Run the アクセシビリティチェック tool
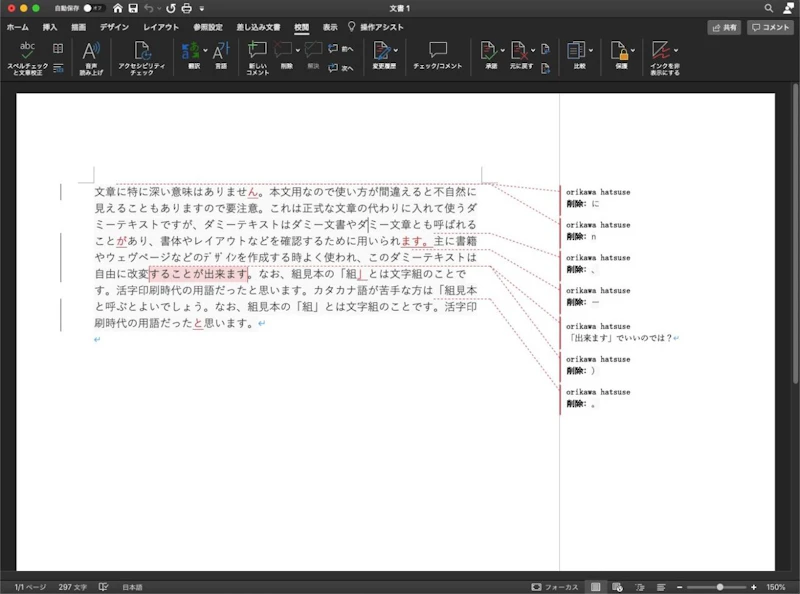The image size is (800, 594). click(x=141, y=51)
